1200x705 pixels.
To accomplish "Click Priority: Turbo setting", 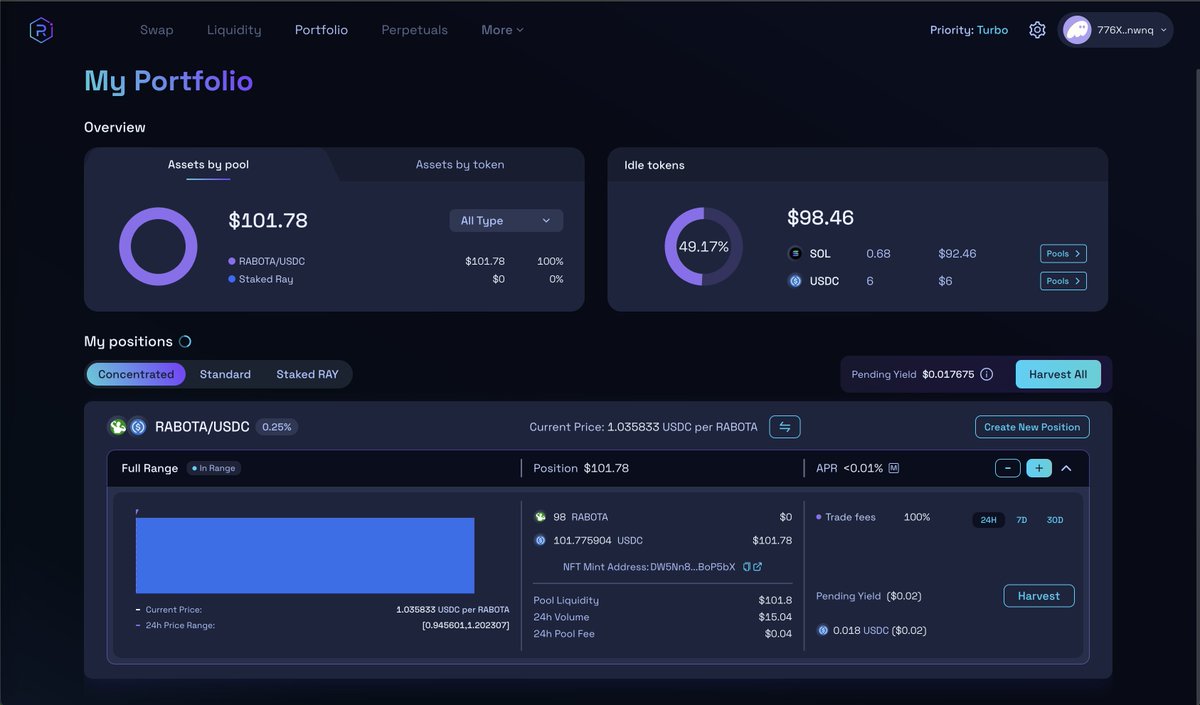I will (x=969, y=30).
